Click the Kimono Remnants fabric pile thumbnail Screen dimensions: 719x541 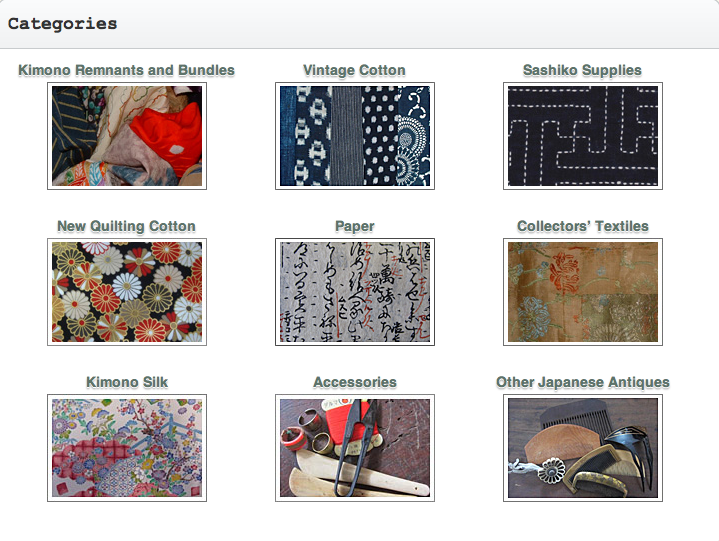point(127,136)
